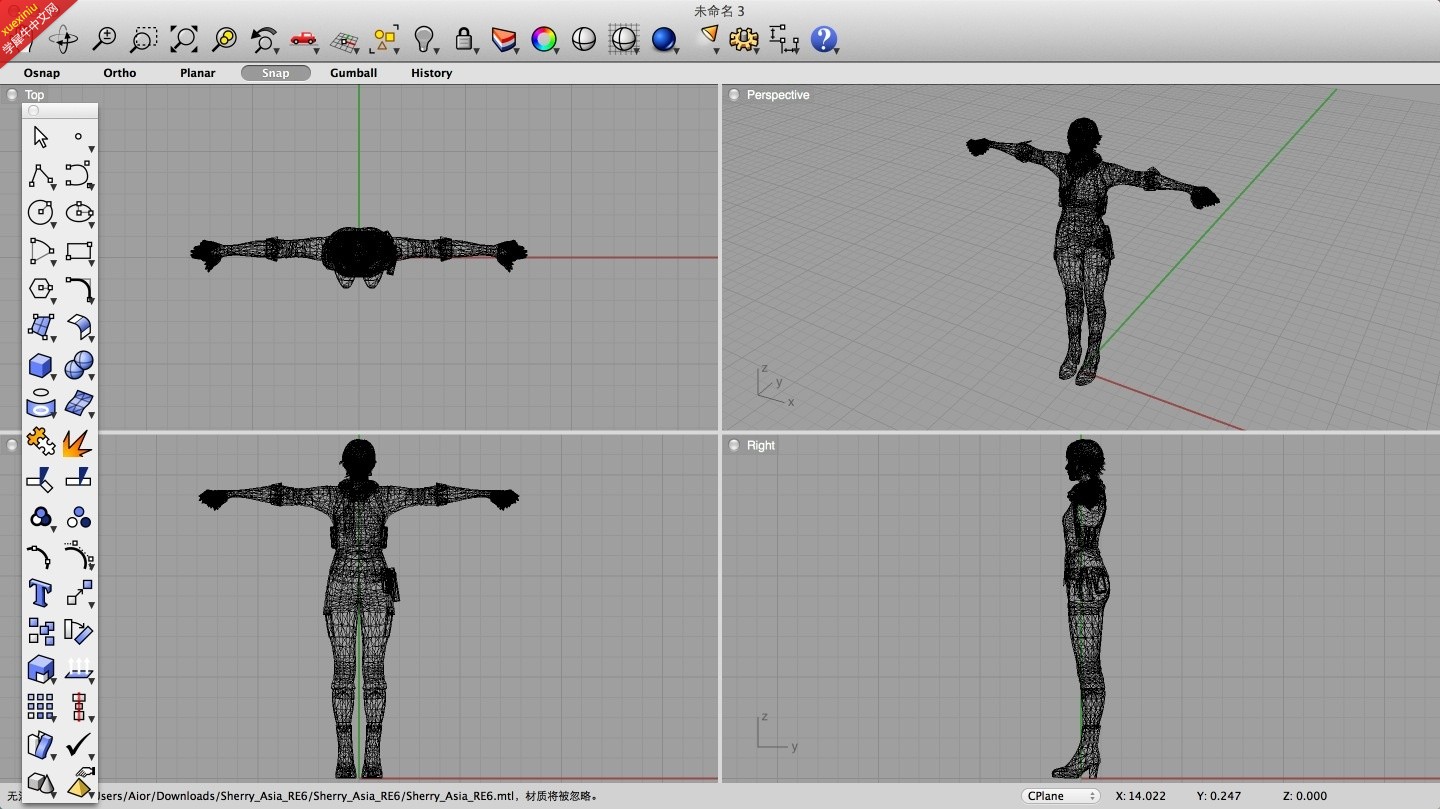Close the floating tool palette
The width and height of the screenshot is (1440, 809).
coord(33,110)
